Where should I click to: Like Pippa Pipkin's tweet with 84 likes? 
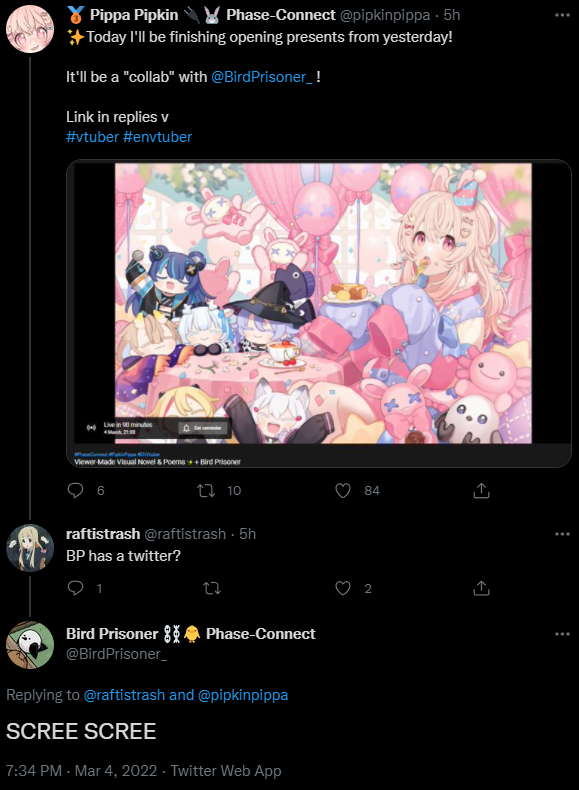(x=343, y=490)
